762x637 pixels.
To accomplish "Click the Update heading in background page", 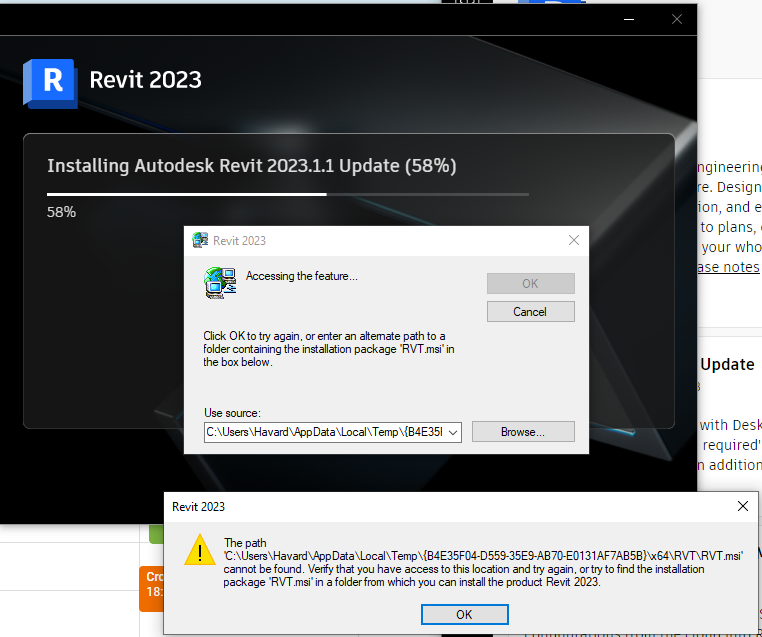I will pos(727,364).
